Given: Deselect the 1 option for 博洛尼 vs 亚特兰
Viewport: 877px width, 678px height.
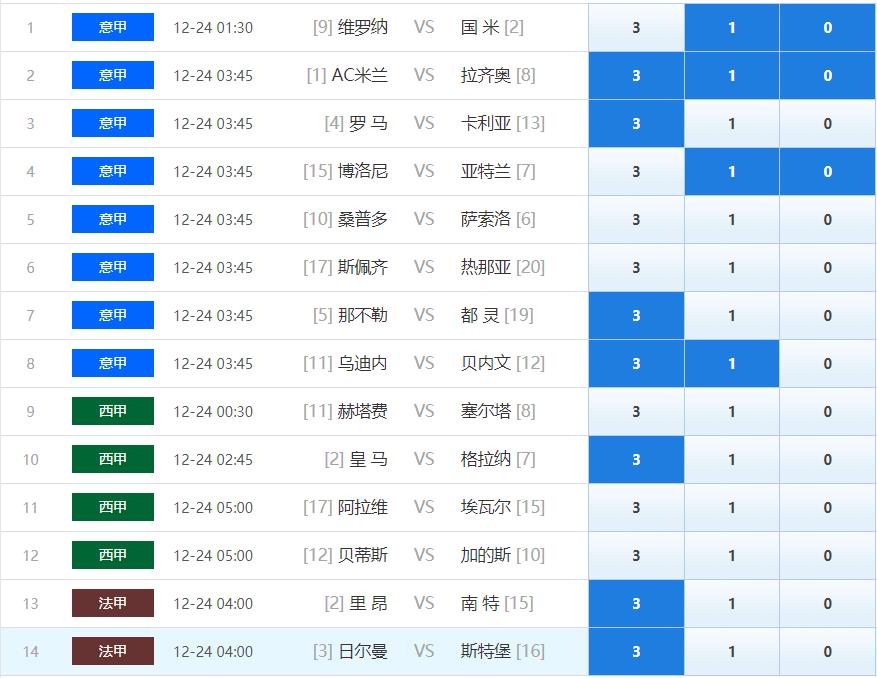Looking at the screenshot, I should [x=732, y=172].
